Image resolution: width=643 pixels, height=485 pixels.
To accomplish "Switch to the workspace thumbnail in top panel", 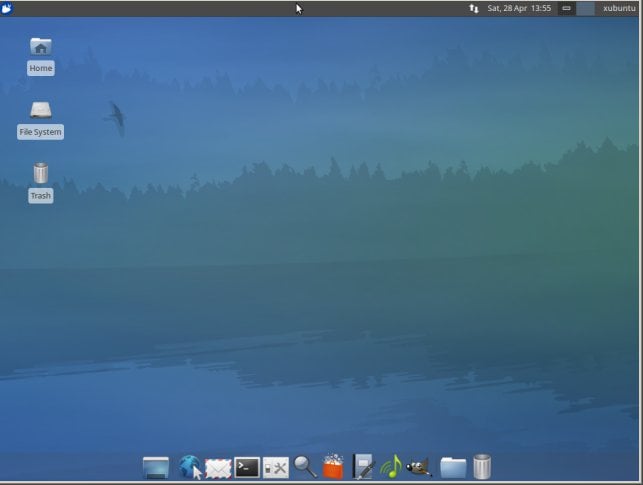I will (585, 8).
